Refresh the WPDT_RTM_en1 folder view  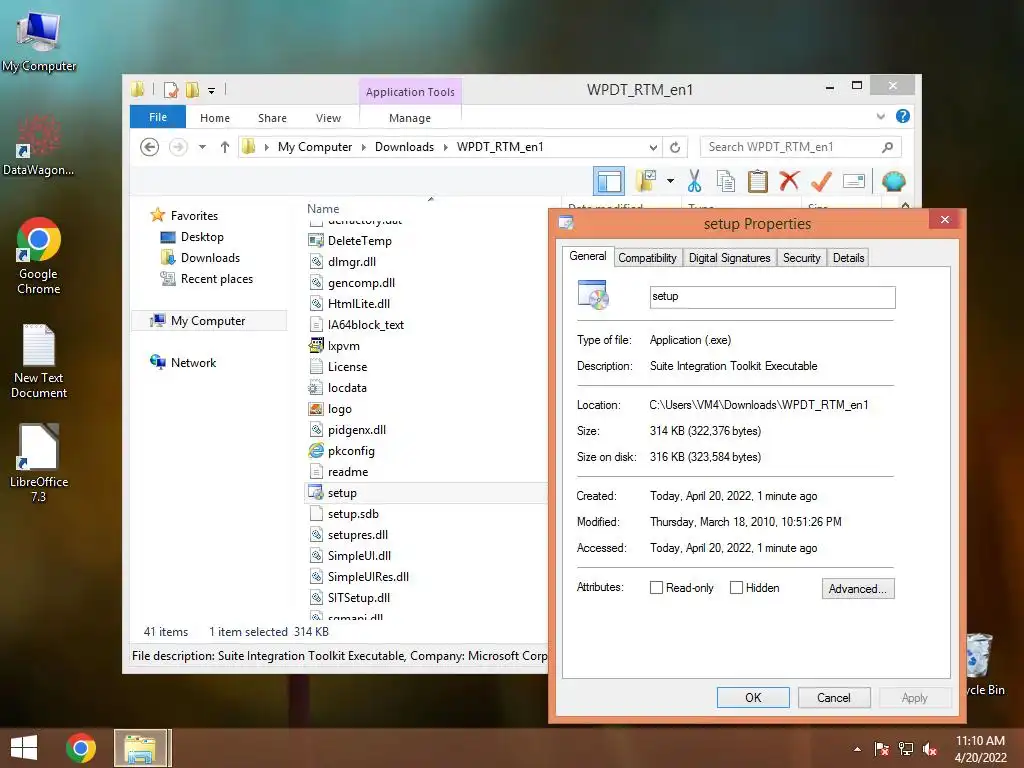pos(675,147)
